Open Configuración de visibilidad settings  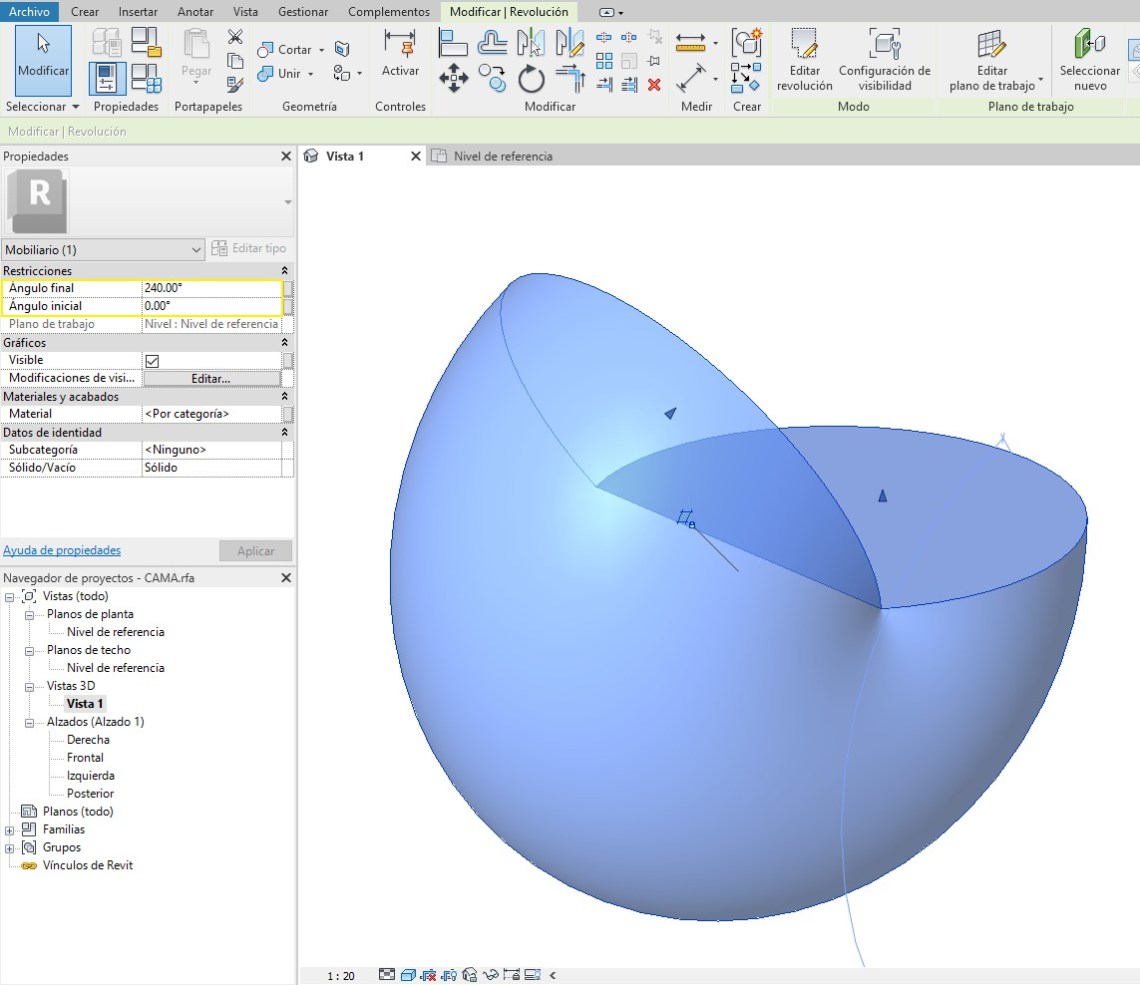pyautogui.click(x=884, y=59)
